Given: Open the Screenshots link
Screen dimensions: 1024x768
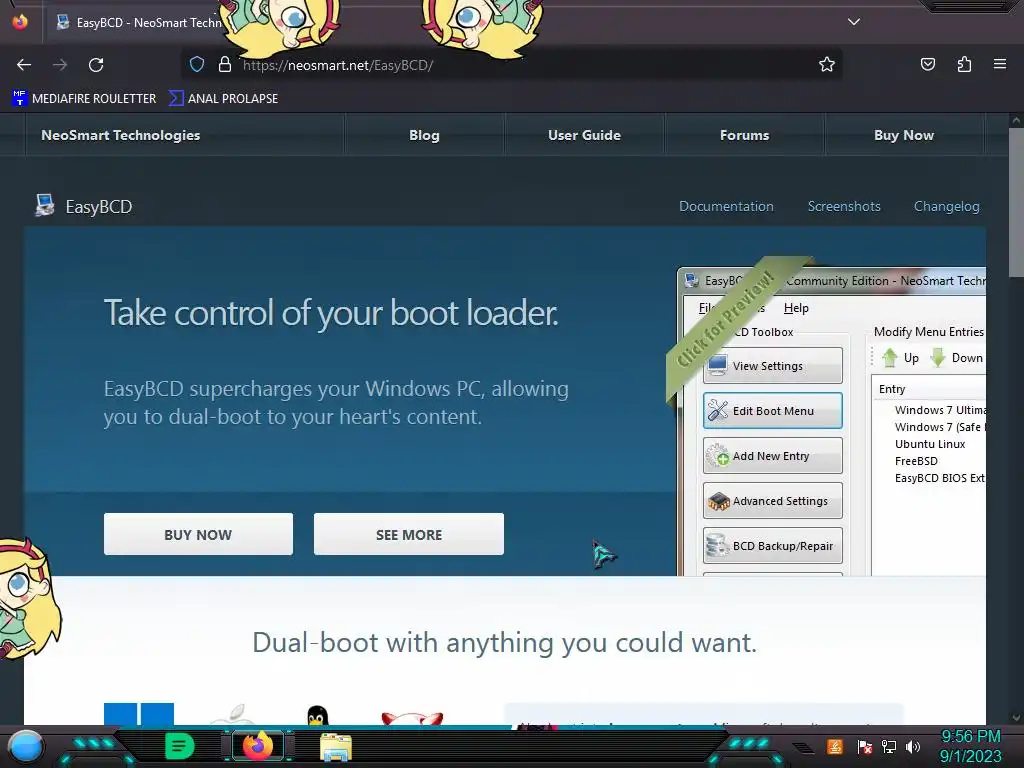Looking at the screenshot, I should click(844, 206).
